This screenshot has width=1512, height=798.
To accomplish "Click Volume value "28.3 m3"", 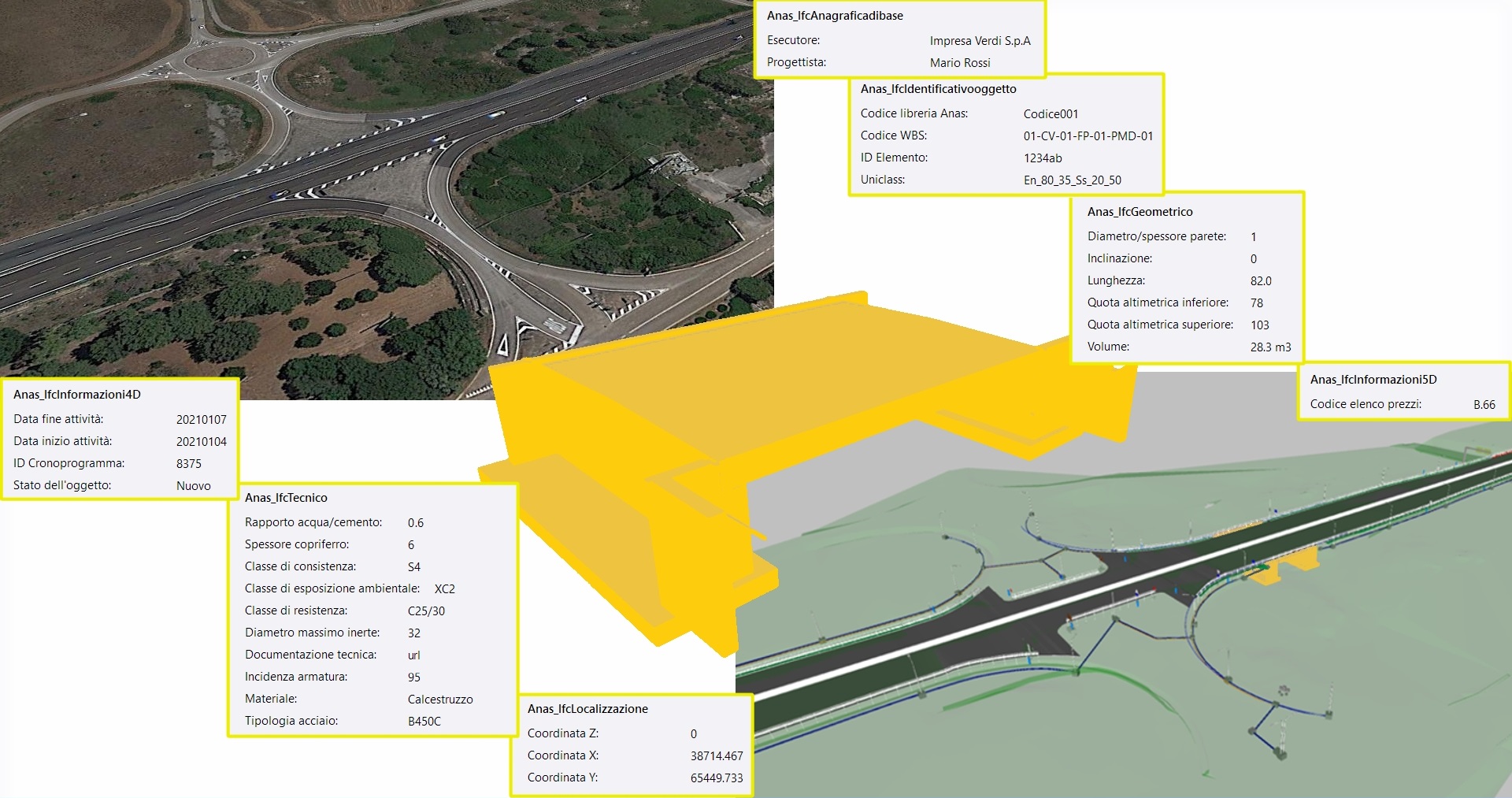I will [1269, 346].
